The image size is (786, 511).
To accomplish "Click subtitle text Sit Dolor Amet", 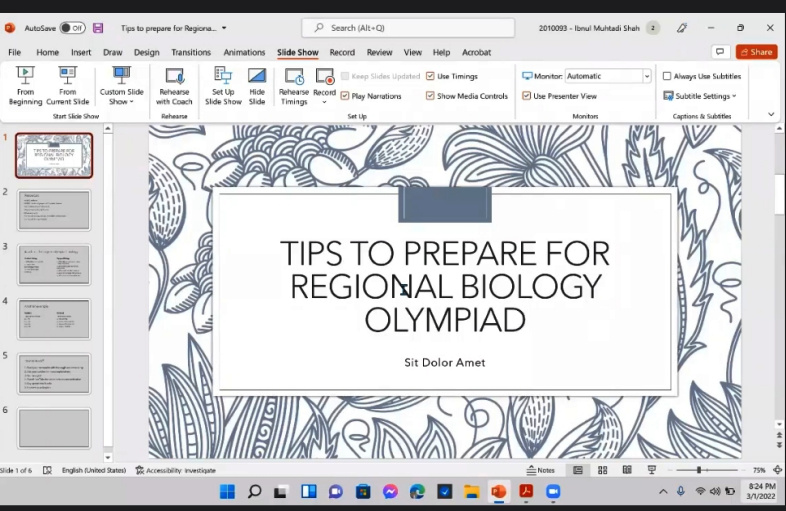I will 445,363.
